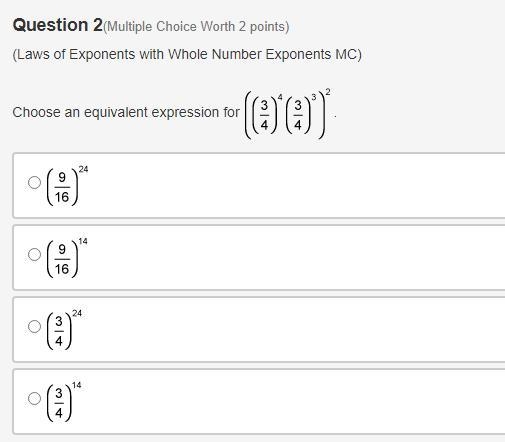Pick the radio button for (3/4)^24
Screen dimensions: 505x442
pyautogui.click(x=34, y=327)
